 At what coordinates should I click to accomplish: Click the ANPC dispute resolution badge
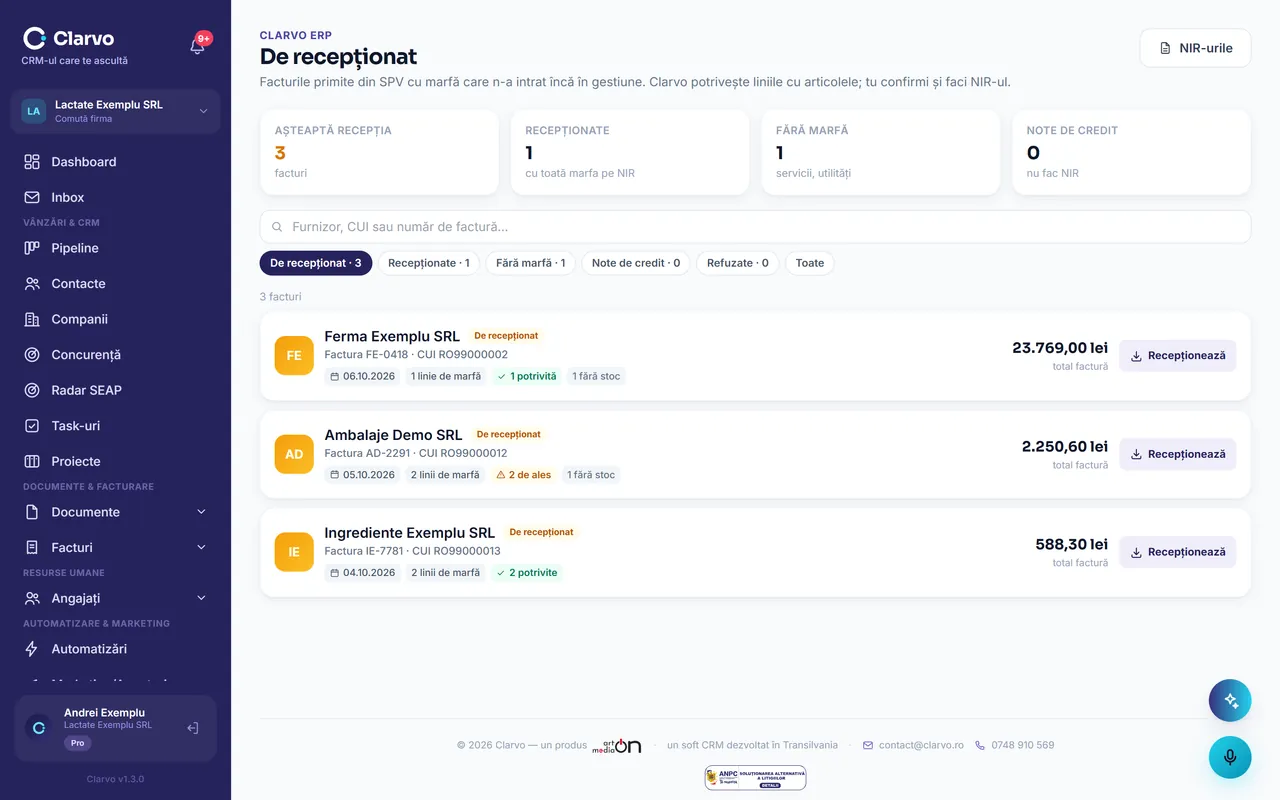pyautogui.click(x=755, y=778)
